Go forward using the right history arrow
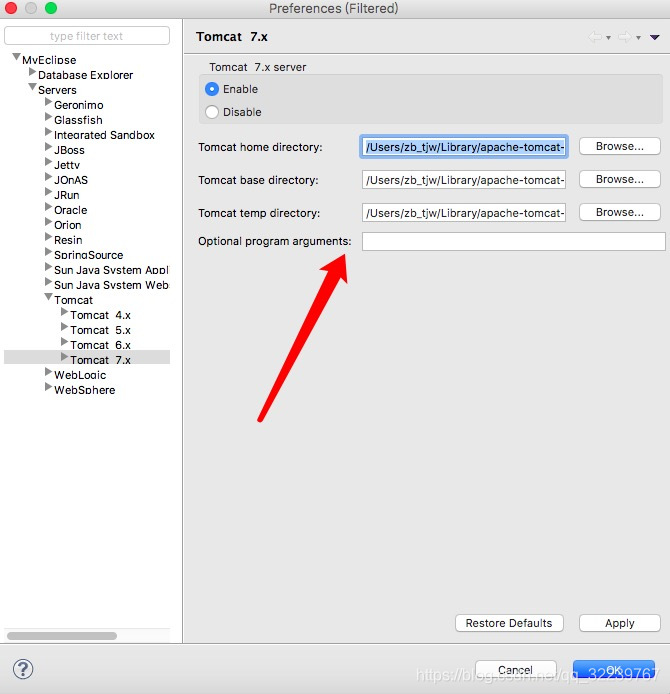This screenshot has height=694, width=670. [624, 37]
